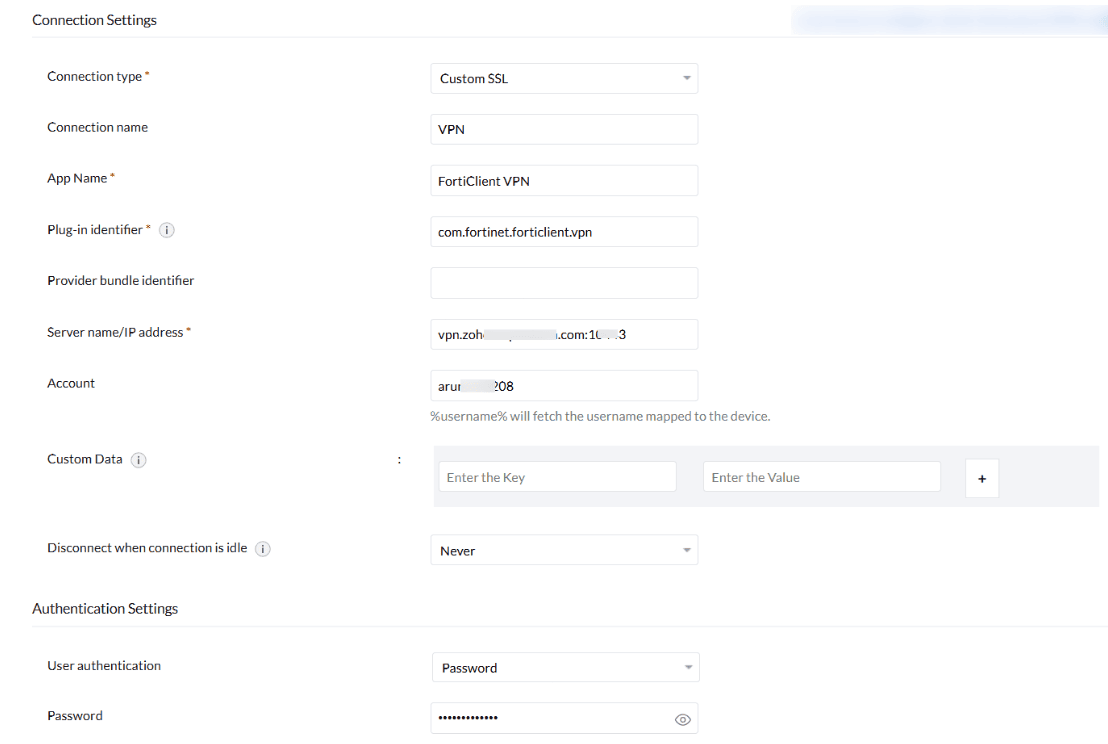Image resolution: width=1108 pixels, height=744 pixels.
Task: Click the Authentication Settings heading
Action: pyautogui.click(x=105, y=608)
